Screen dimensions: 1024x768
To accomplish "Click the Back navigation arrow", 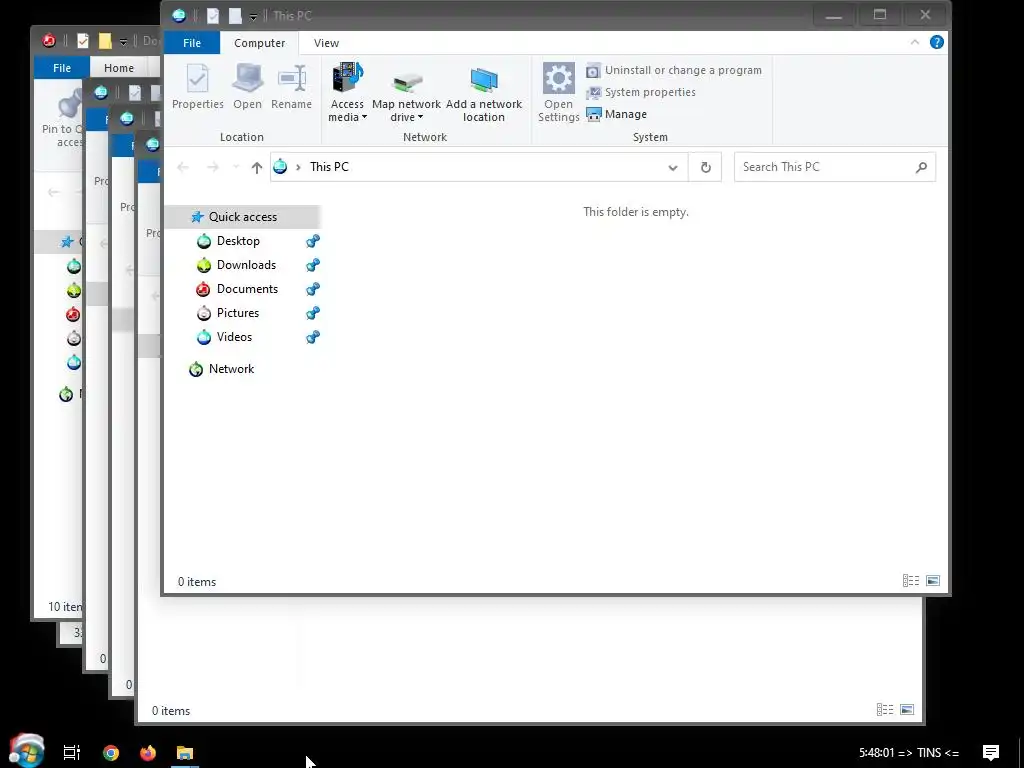I will [183, 167].
